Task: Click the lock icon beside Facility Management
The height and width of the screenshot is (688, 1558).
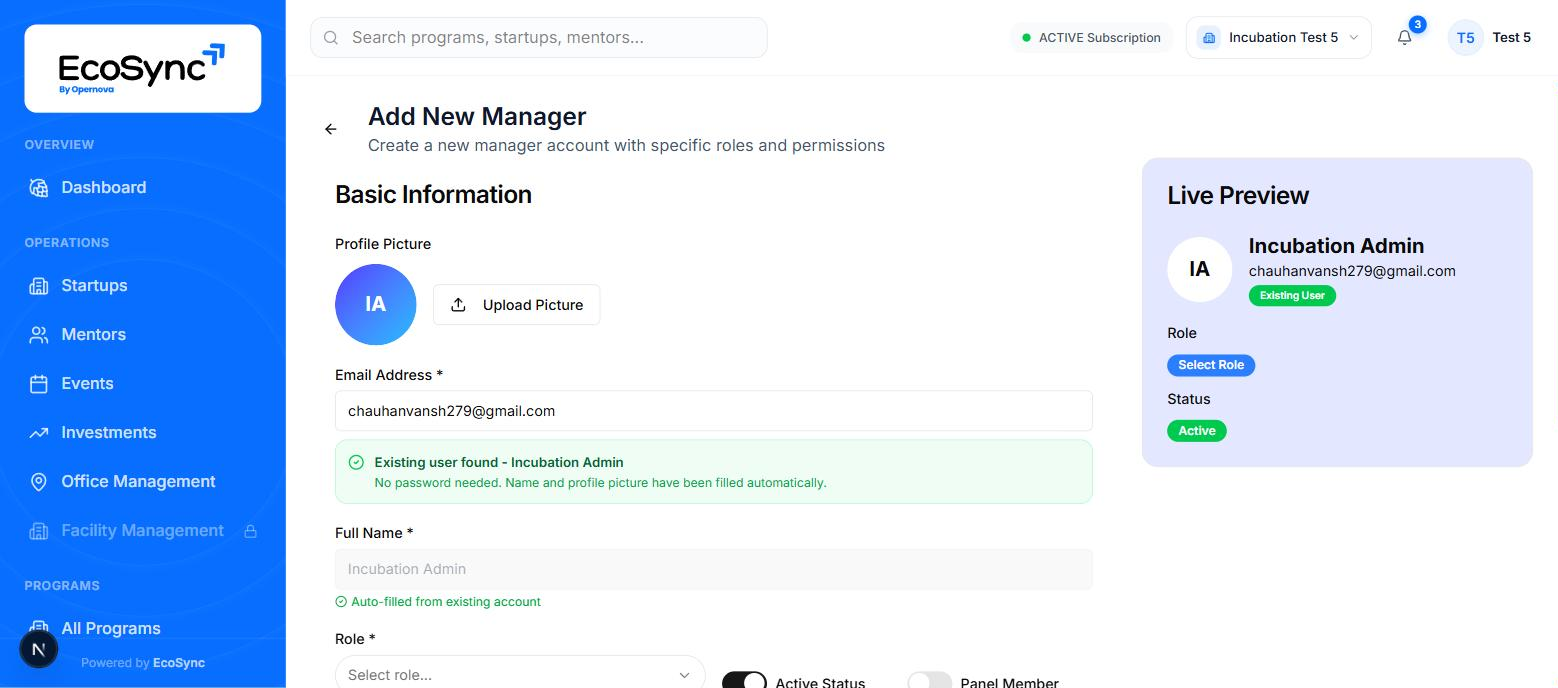Action: coord(251,531)
